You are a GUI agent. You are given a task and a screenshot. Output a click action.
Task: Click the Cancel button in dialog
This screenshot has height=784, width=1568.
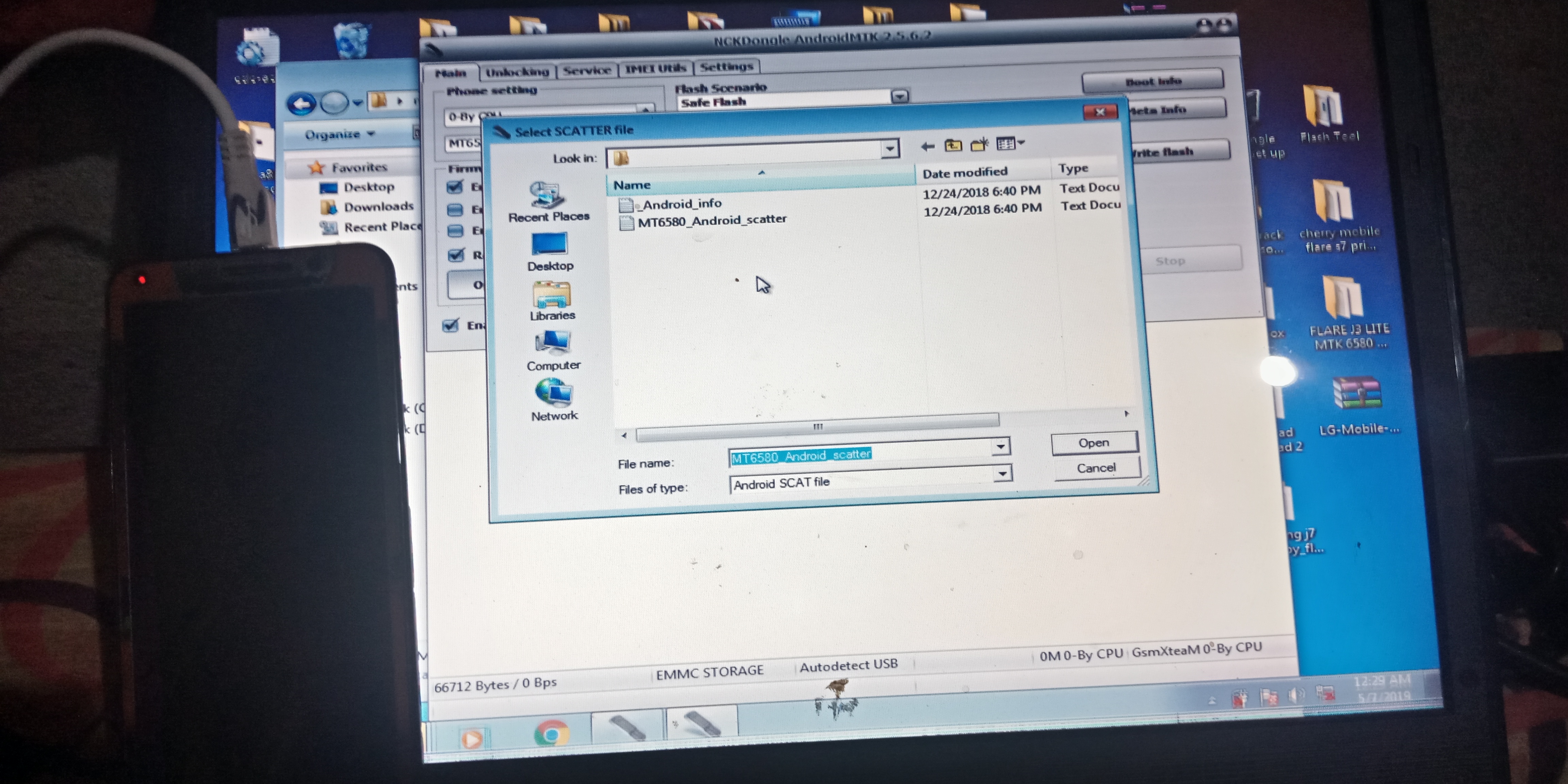pos(1096,468)
